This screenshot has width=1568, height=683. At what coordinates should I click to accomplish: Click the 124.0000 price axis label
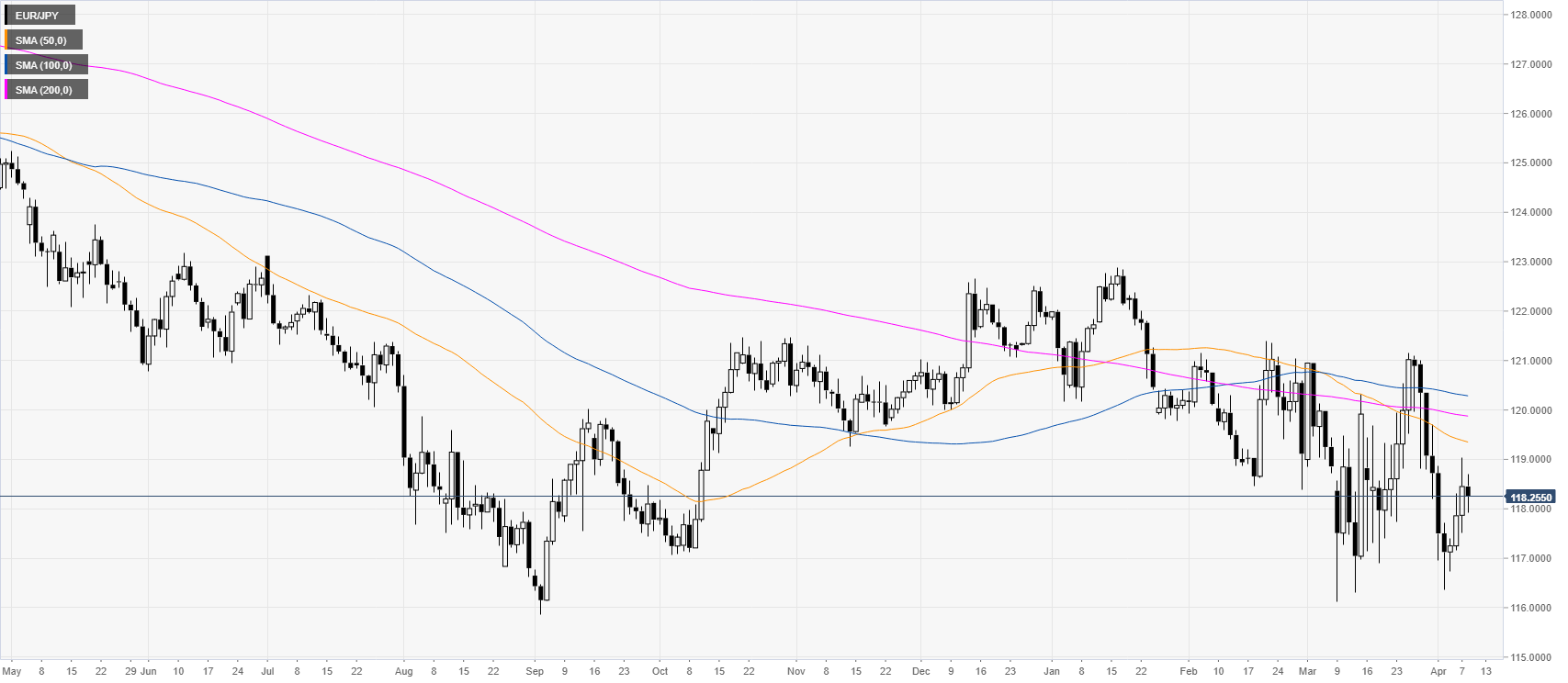click(1531, 212)
